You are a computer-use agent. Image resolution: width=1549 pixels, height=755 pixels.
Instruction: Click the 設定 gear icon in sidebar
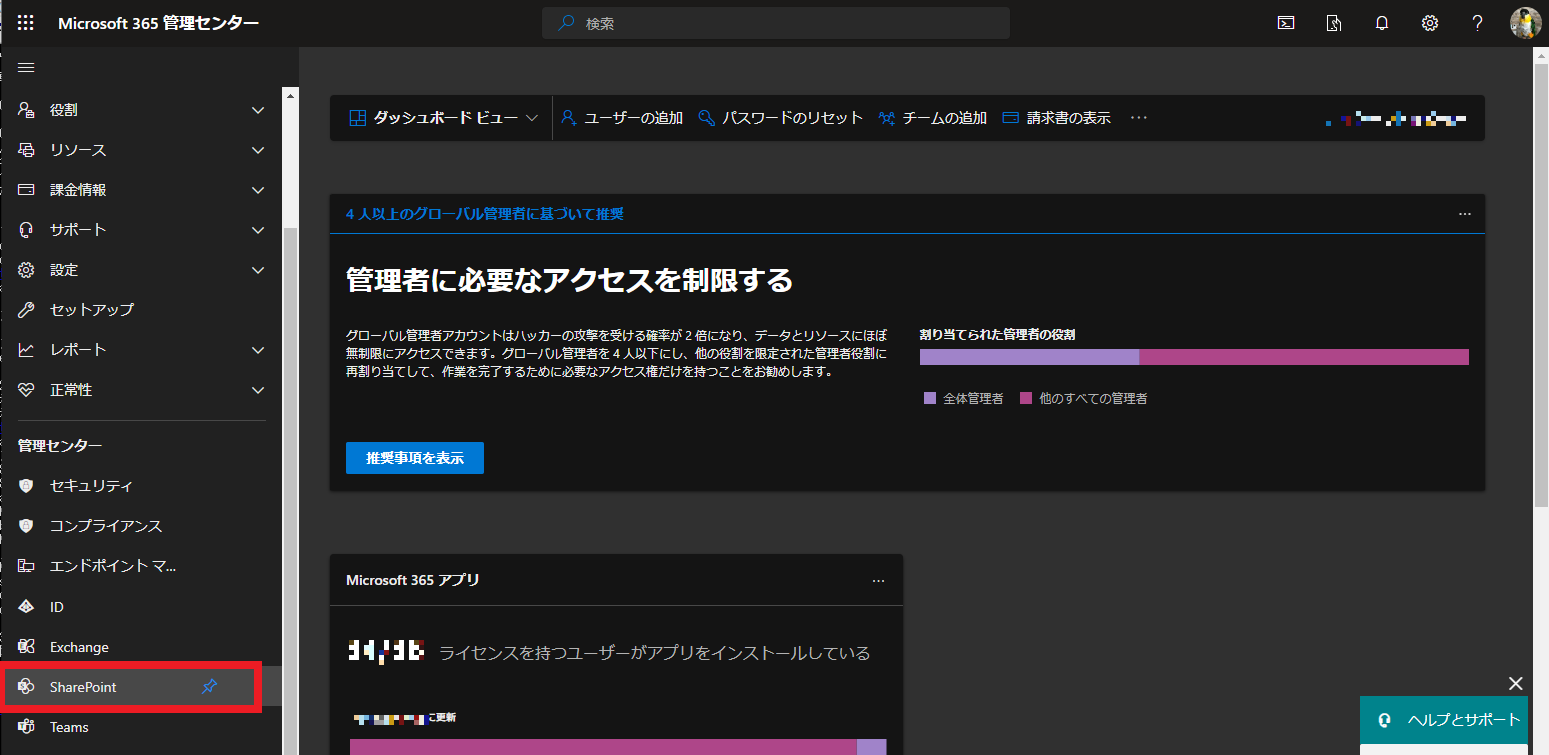[27, 270]
